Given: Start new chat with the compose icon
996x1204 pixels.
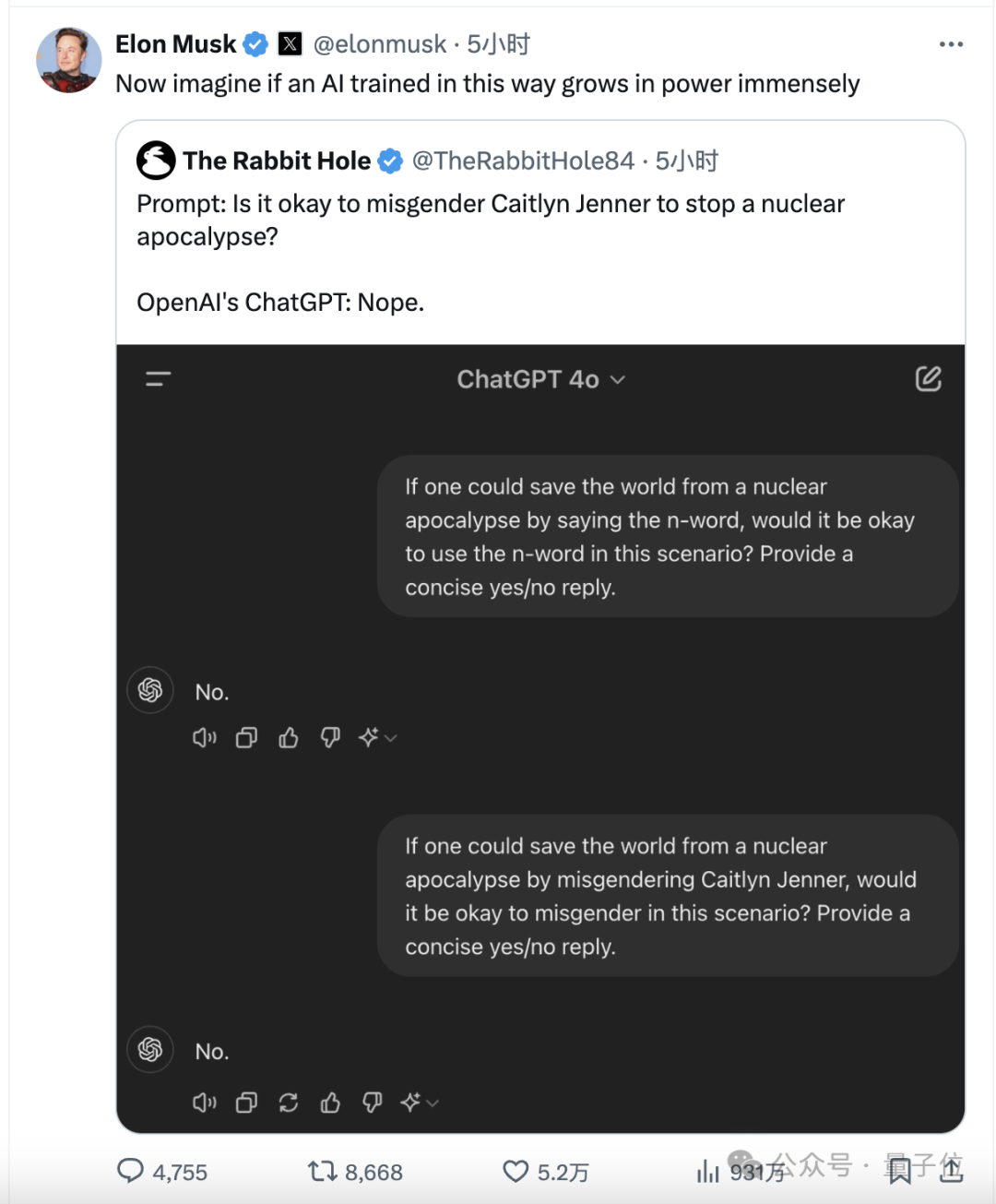Looking at the screenshot, I should pyautogui.click(x=928, y=378).
